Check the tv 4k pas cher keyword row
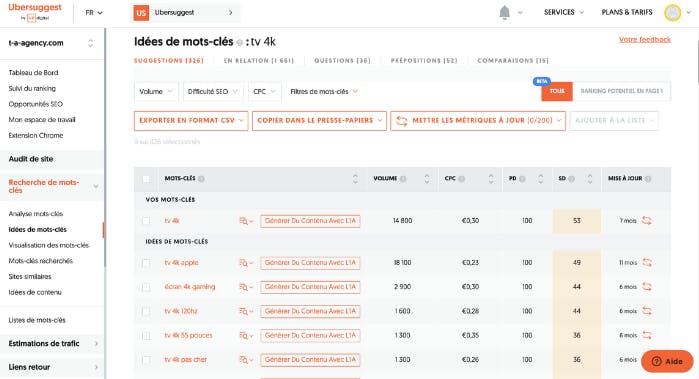Viewport: 699px width, 379px height. 146,359
